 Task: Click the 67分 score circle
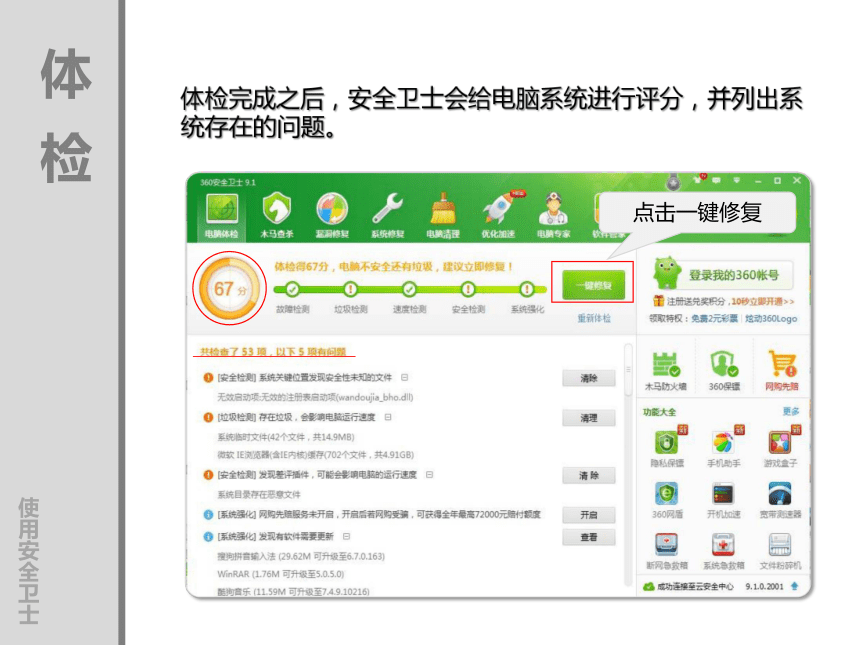[230, 288]
